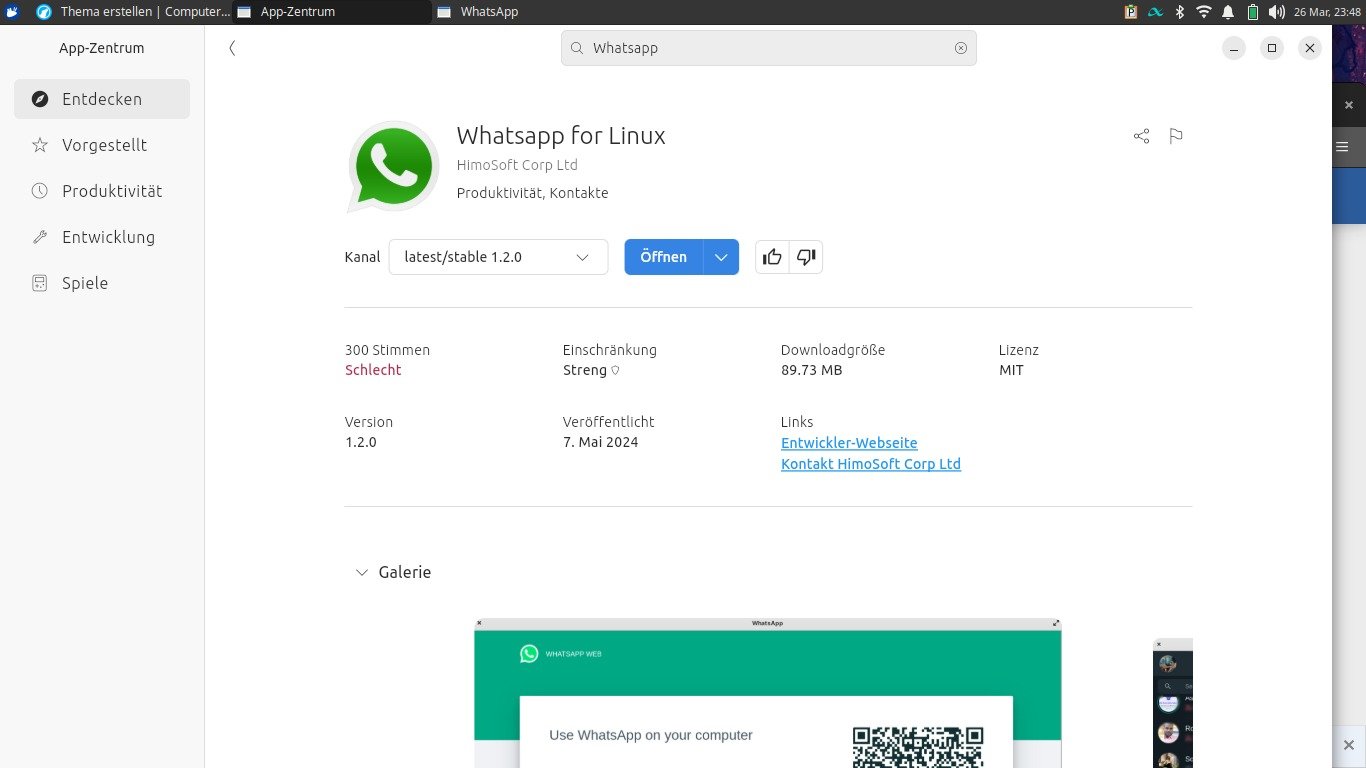Give the app a thumbs up
This screenshot has height=768, width=1366.
772,257
